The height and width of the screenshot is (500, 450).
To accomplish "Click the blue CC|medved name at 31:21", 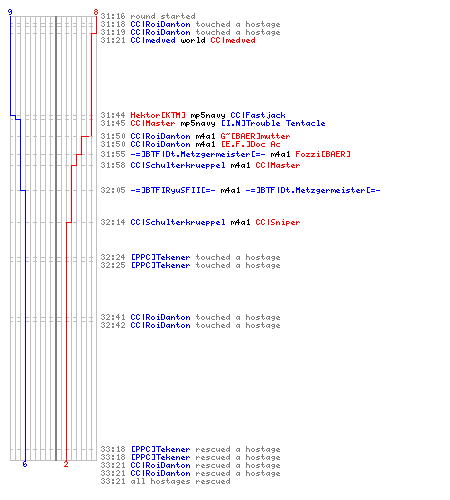I will [x=153, y=40].
